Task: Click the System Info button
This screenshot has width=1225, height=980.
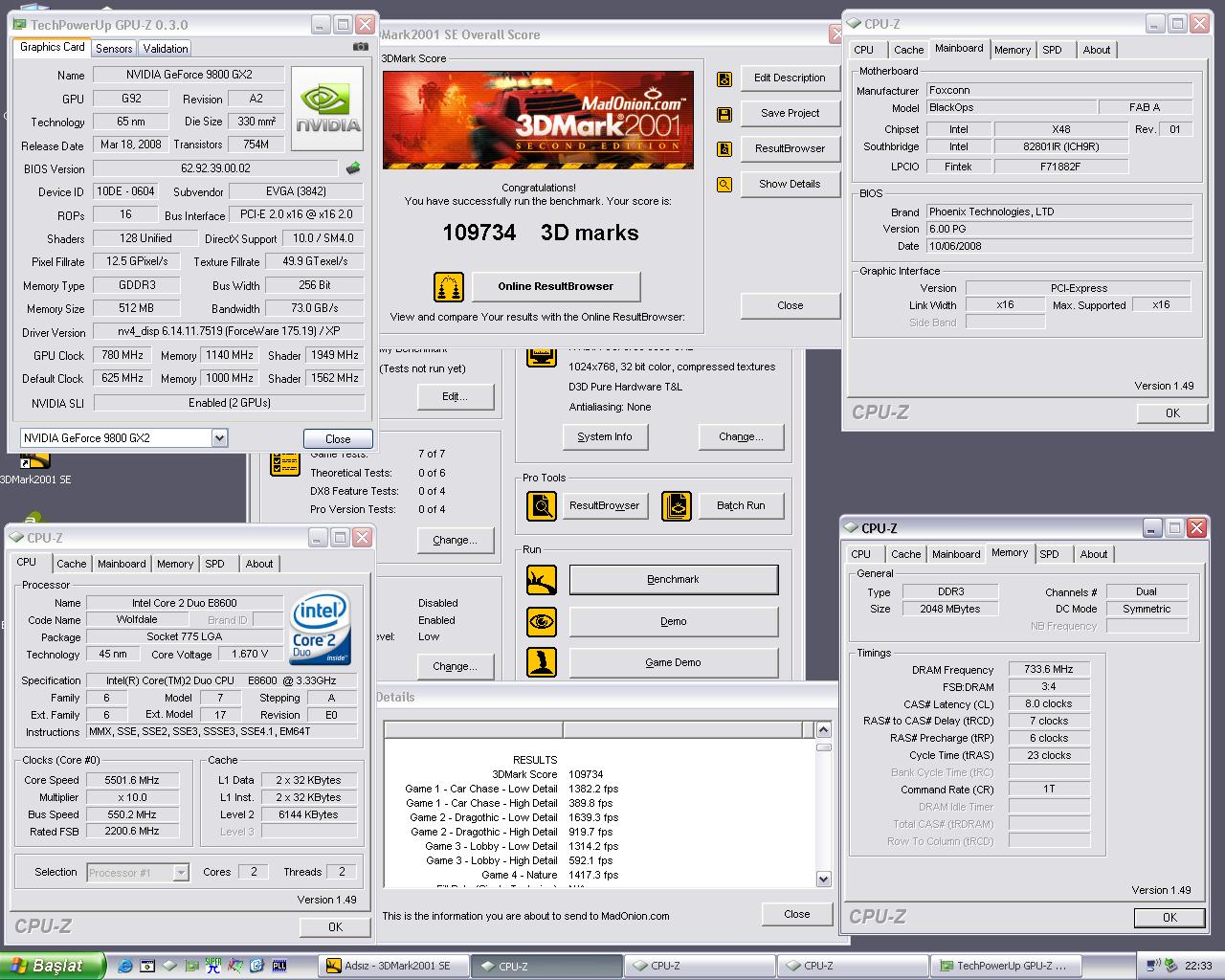Action: [x=605, y=437]
